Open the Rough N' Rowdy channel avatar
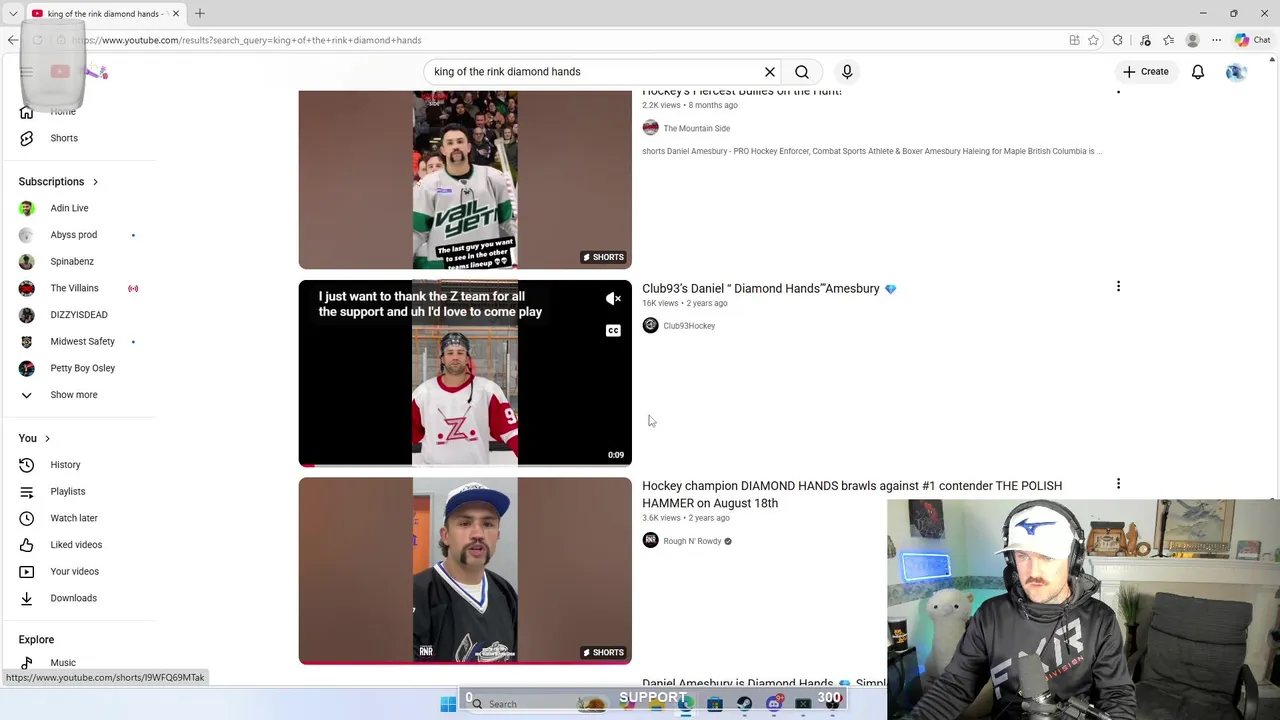The height and width of the screenshot is (720, 1280). pos(650,540)
